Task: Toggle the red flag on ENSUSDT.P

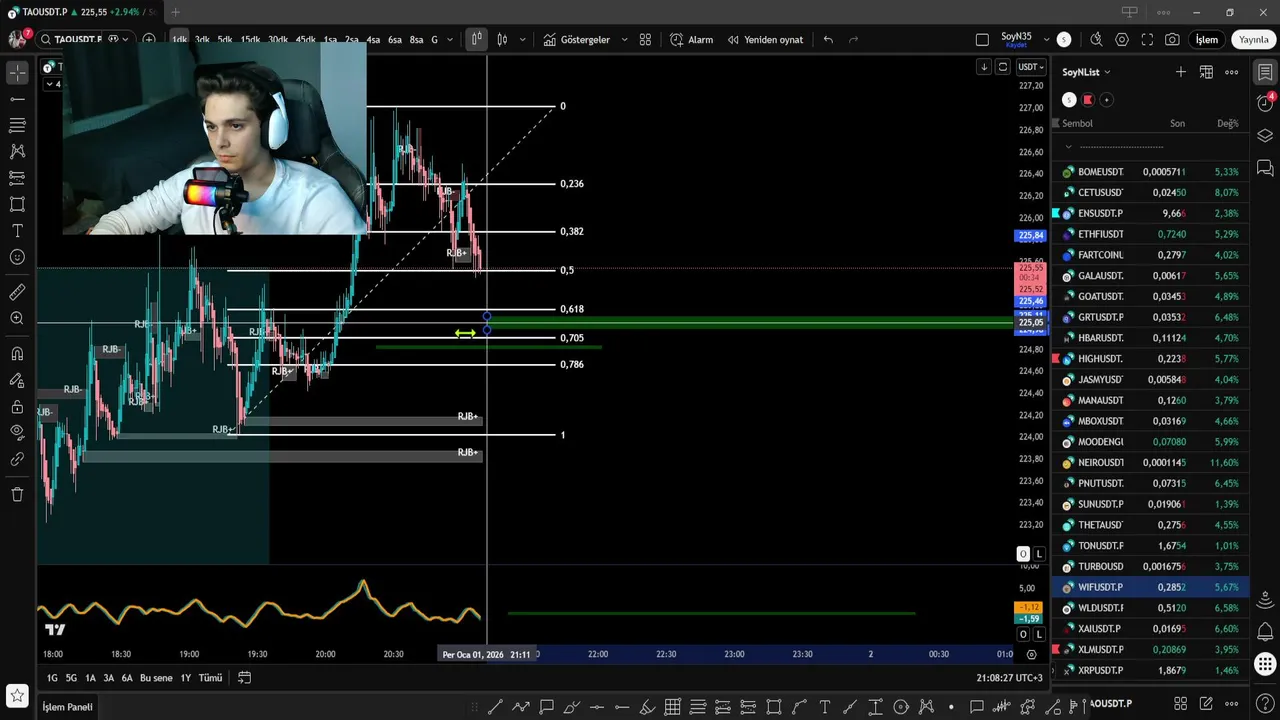Action: [1056, 213]
